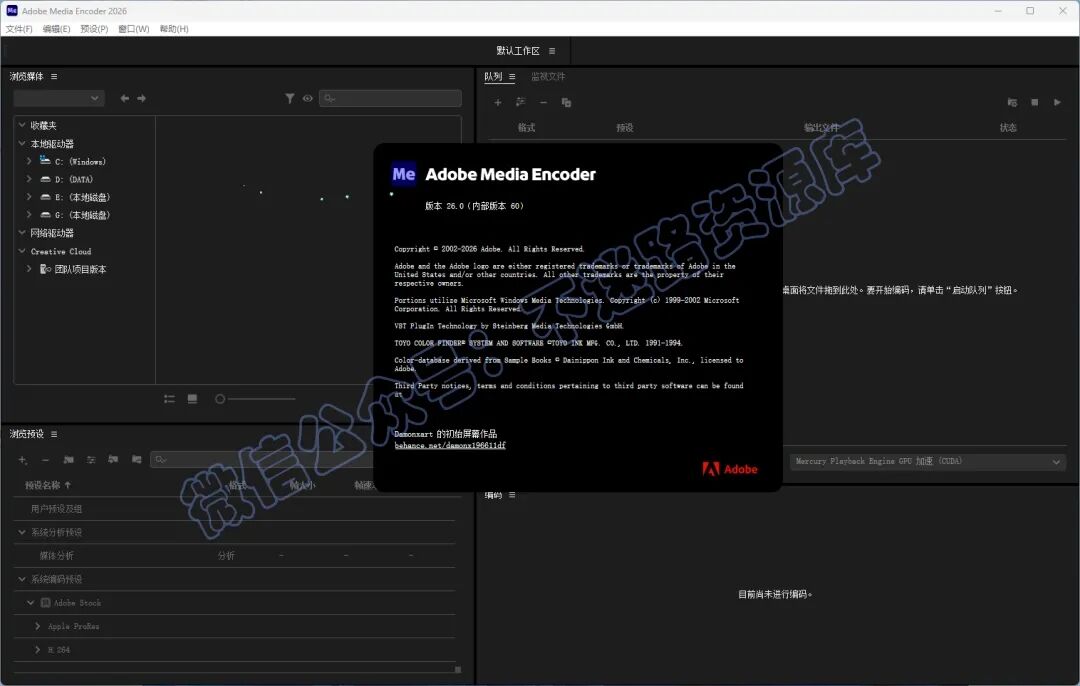Open the 队列 panel menu icon
Screen dimensions: 1080x686
click(512, 76)
